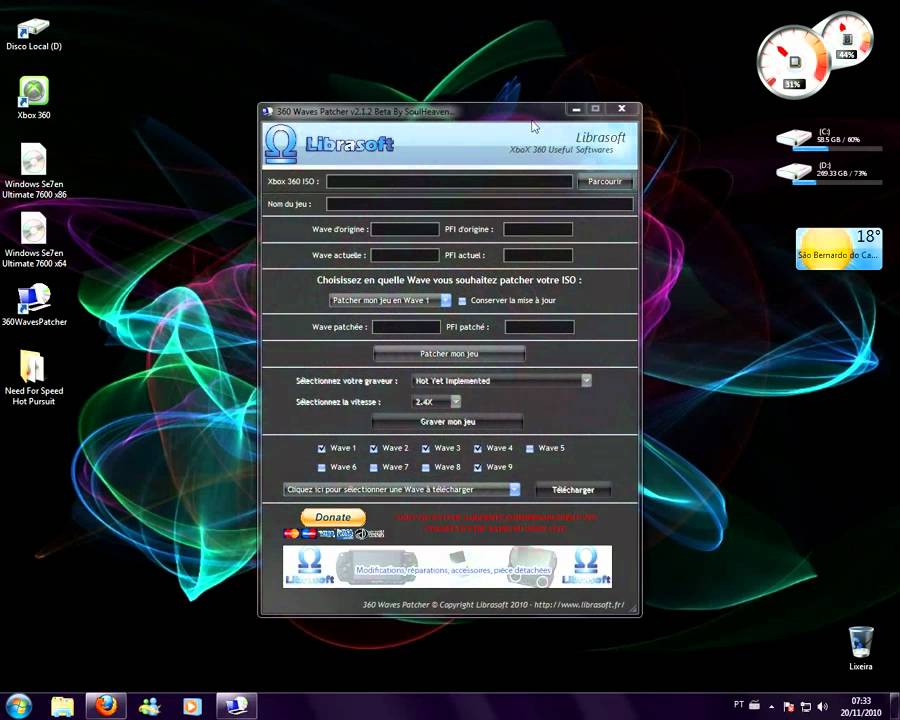900x720 pixels.
Task: Switch to Firefox in the taskbar
Action: [106, 706]
